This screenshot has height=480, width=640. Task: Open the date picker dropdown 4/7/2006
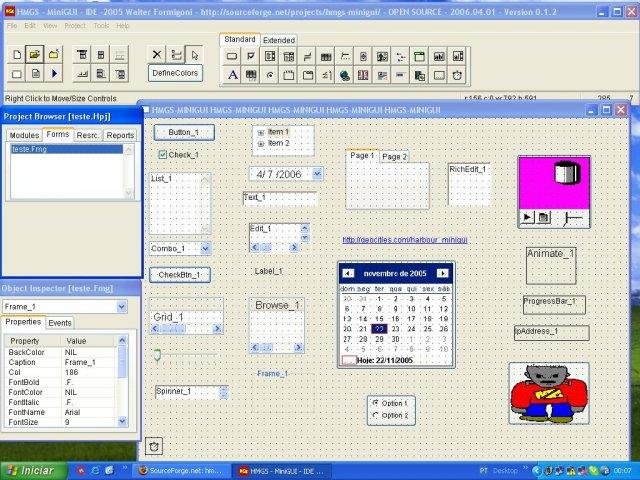click(x=318, y=174)
